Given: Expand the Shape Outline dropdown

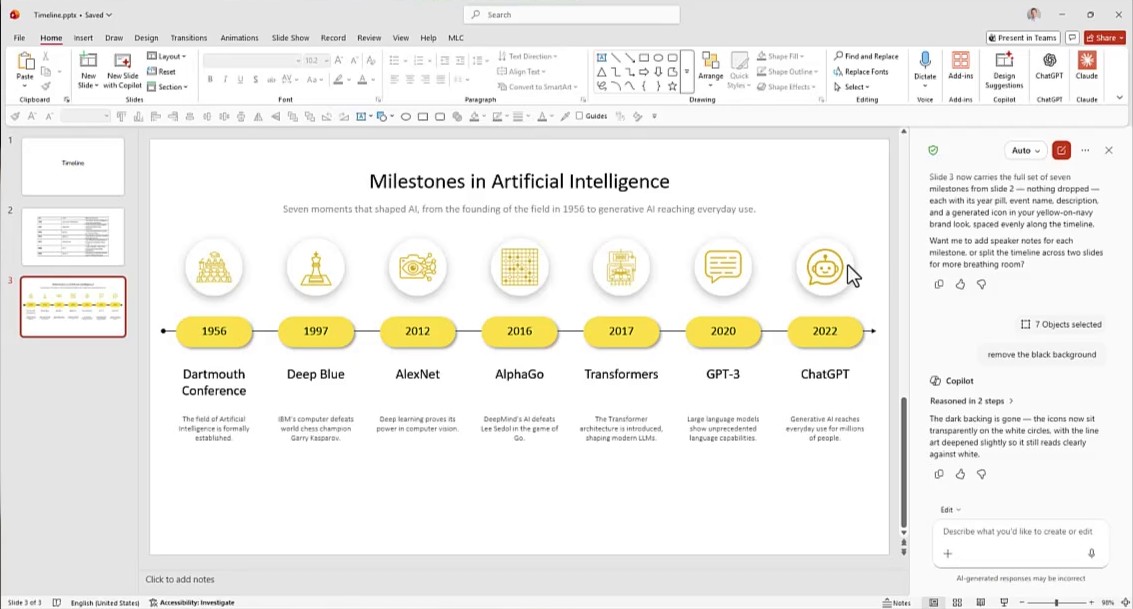Looking at the screenshot, I should (787, 72).
